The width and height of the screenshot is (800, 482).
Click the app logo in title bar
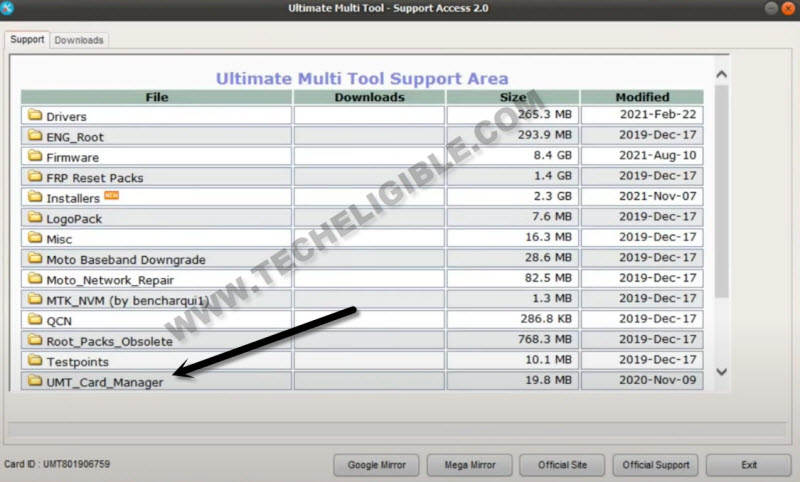pos(6,8)
